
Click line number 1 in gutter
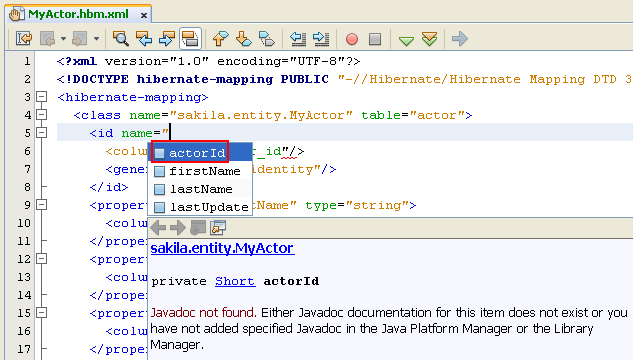point(27,61)
